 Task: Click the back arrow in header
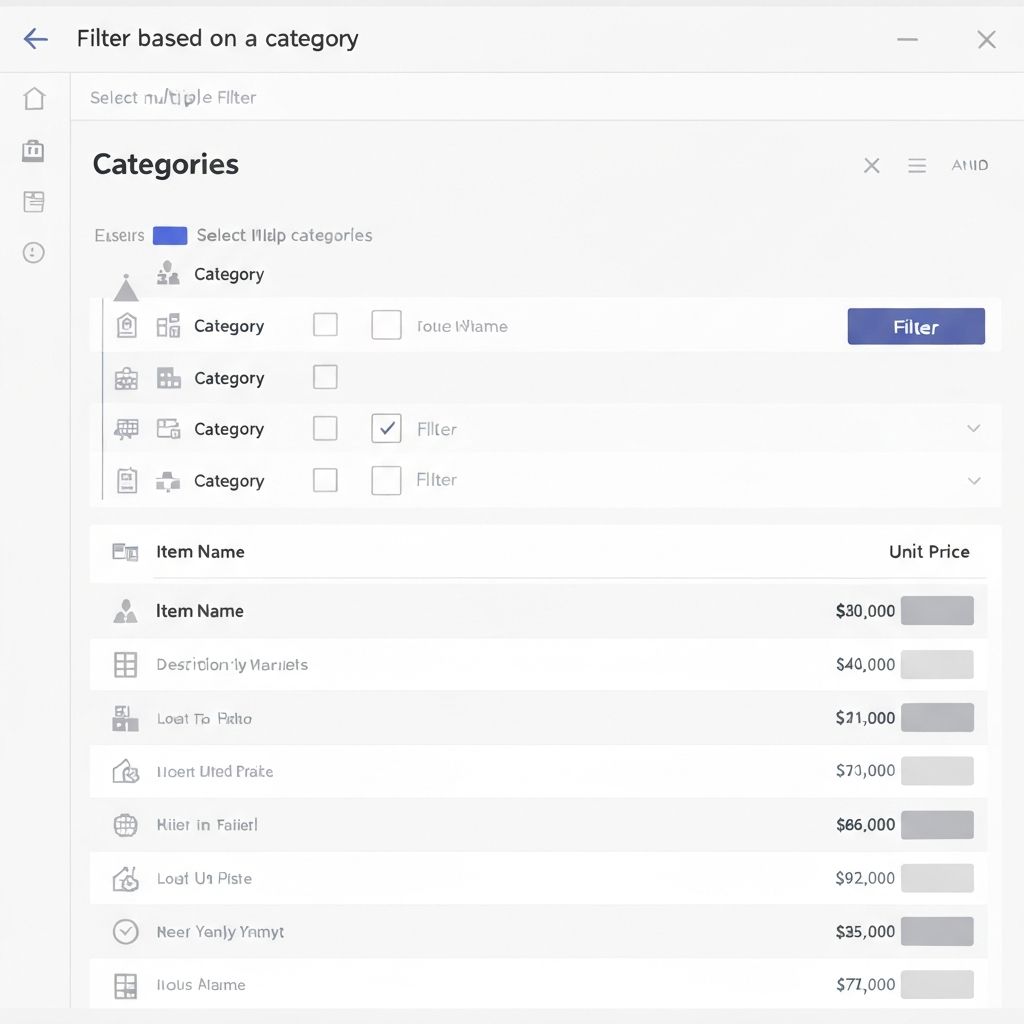[36, 39]
